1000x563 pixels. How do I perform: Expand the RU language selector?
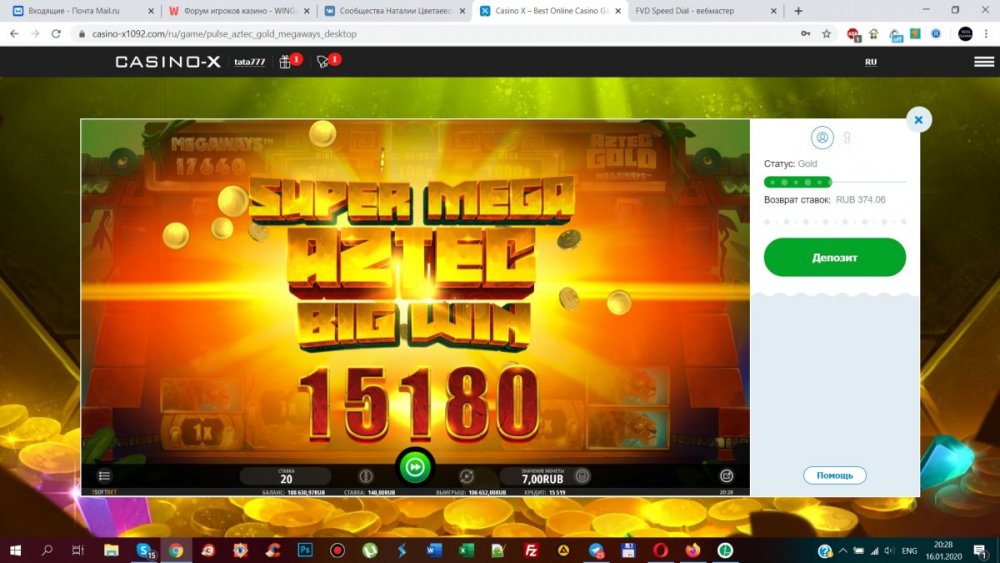[x=870, y=62]
